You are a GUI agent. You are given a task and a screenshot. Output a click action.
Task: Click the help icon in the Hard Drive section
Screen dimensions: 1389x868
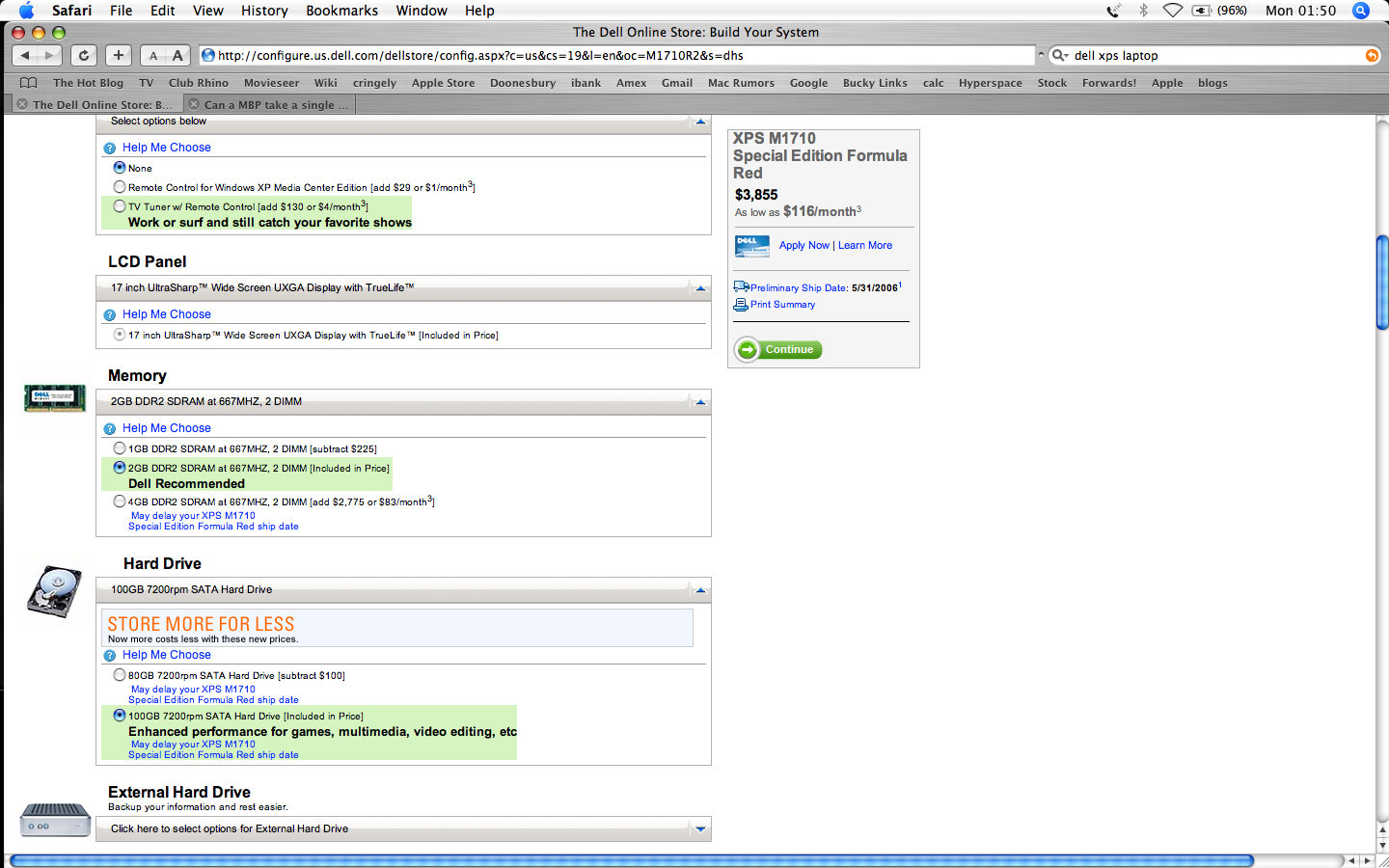pyautogui.click(x=110, y=656)
